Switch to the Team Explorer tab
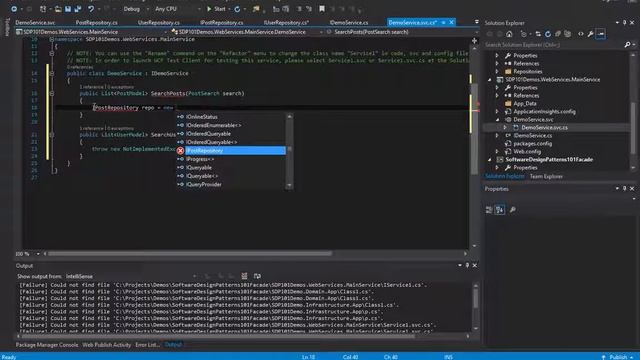The image size is (640, 360). point(546,176)
